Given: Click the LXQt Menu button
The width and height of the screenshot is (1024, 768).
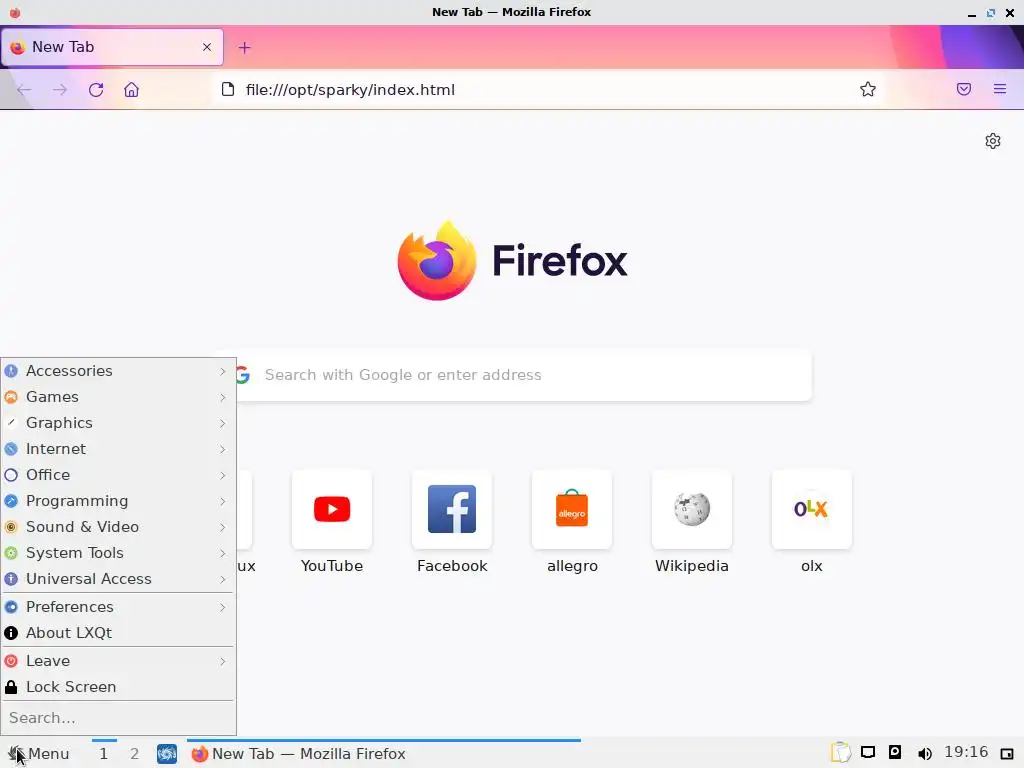Looking at the screenshot, I should 39,754.
